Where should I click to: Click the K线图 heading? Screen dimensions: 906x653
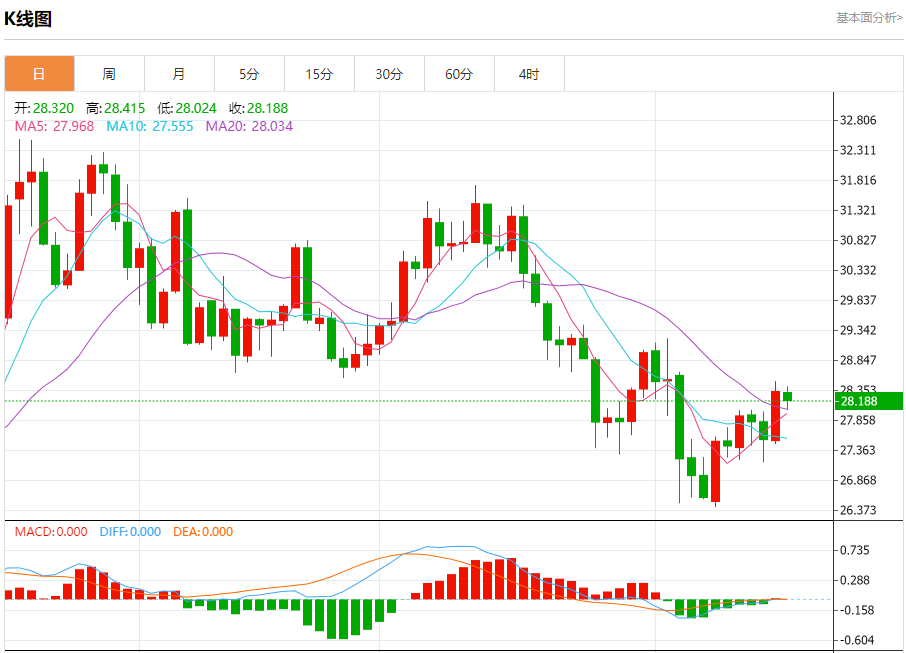28,18
